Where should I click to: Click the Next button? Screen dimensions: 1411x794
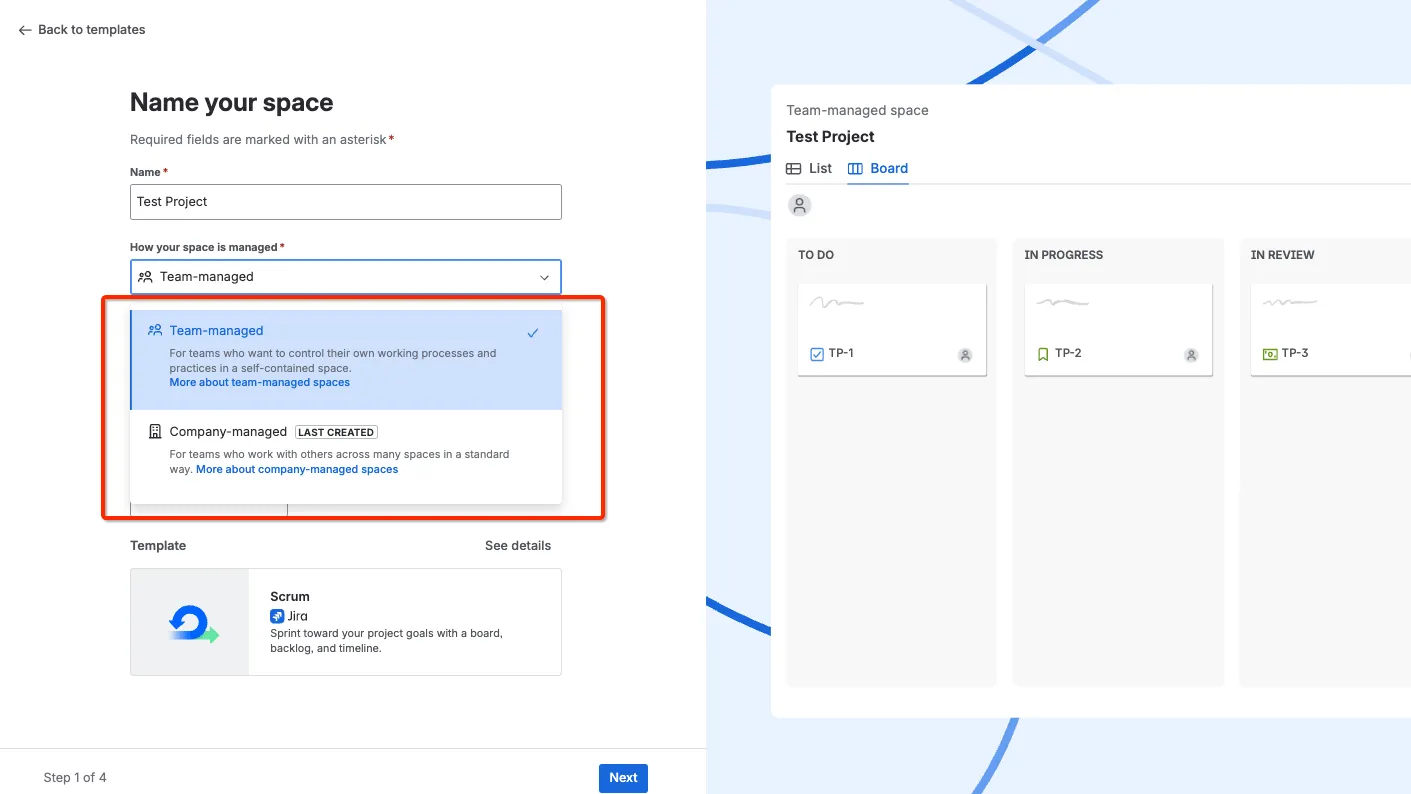pos(623,778)
